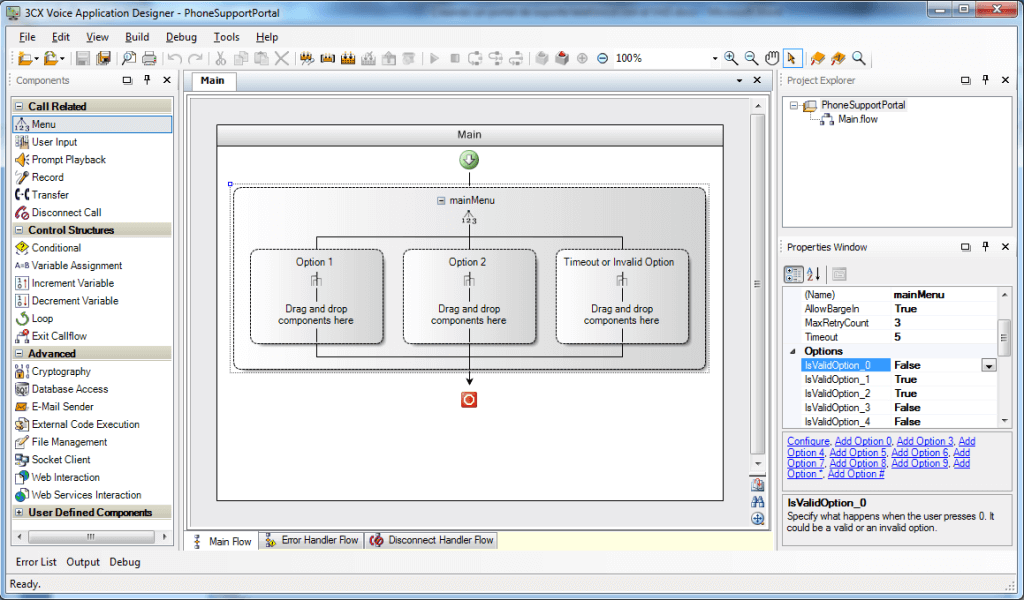Toggle pin on the Project Explorer panel
Screen dimensions: 1024x600
(x=985, y=80)
